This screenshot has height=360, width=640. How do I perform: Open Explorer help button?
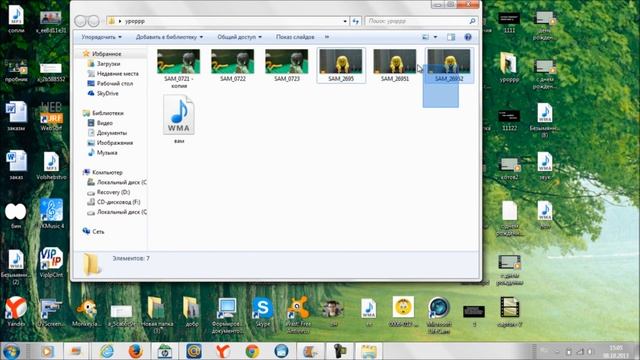[468, 37]
